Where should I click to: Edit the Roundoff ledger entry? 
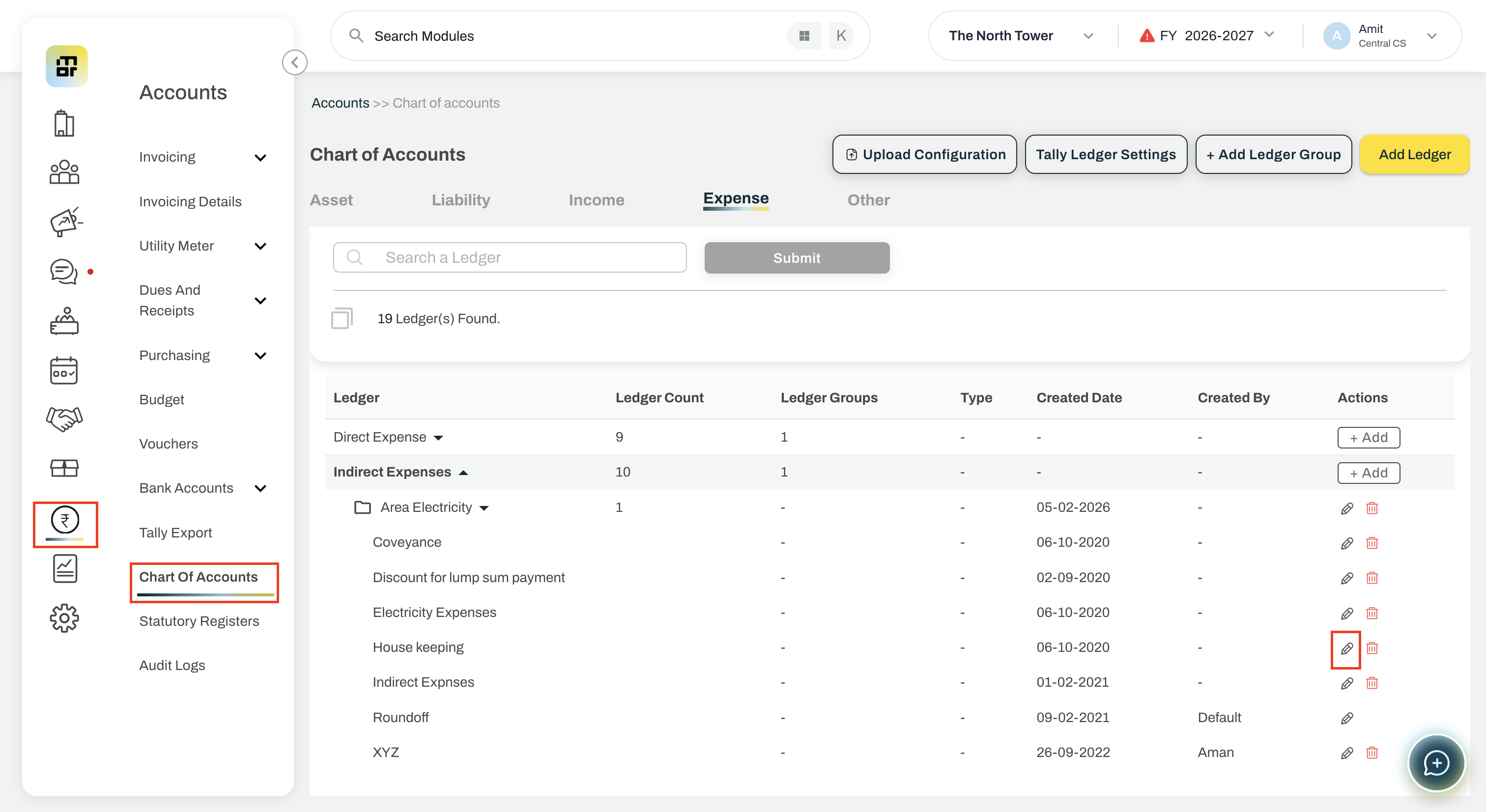coord(1346,718)
